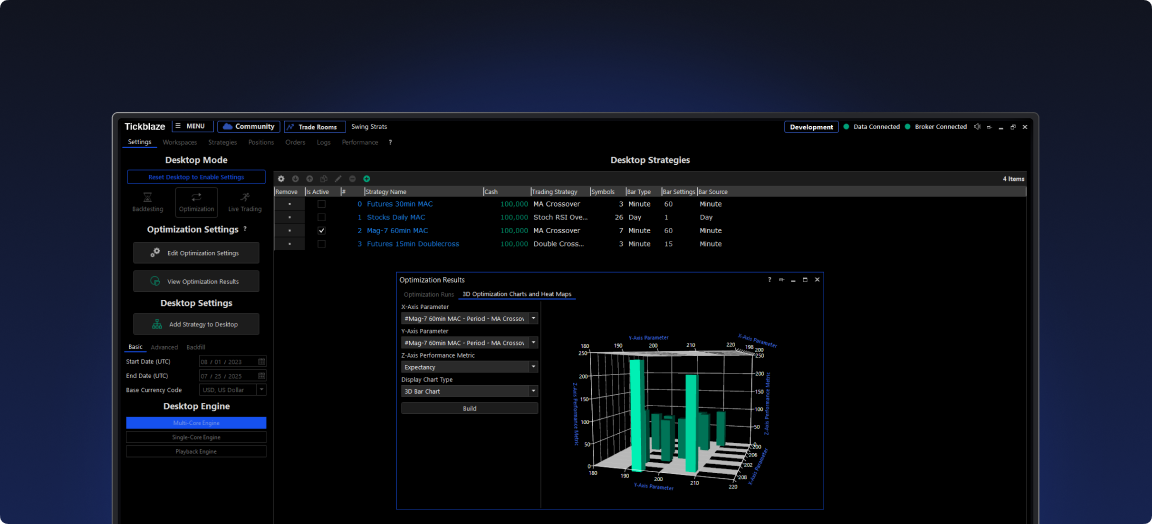Click the End Date input field
The width and height of the screenshot is (1152, 524).
[x=227, y=375]
